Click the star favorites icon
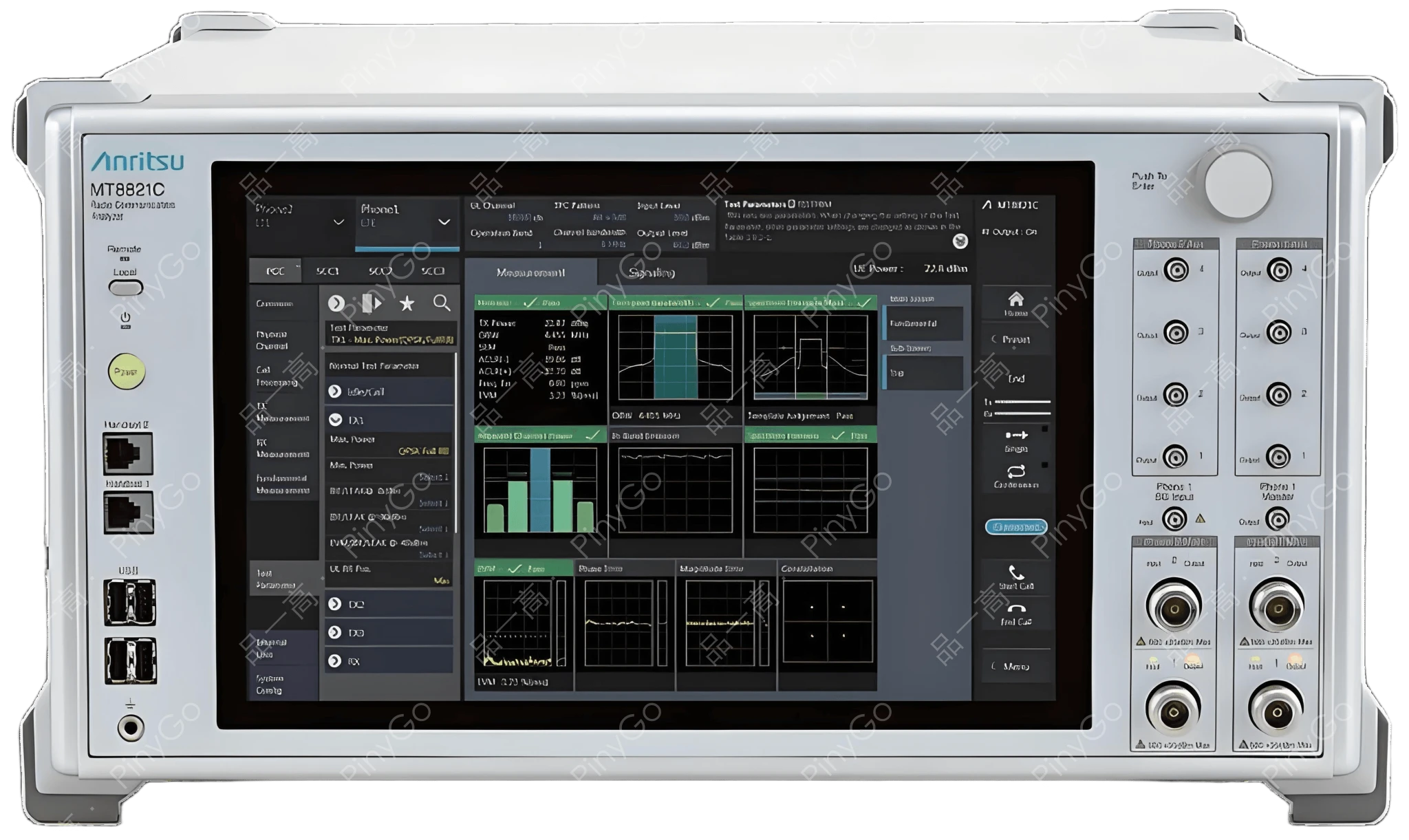The height and width of the screenshot is (840, 1409). click(407, 303)
